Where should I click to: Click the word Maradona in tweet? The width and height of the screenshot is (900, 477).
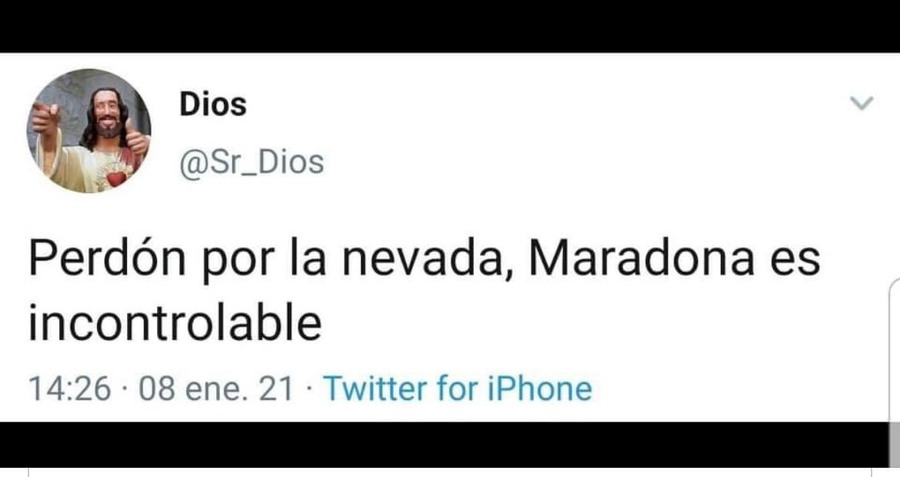point(641,259)
